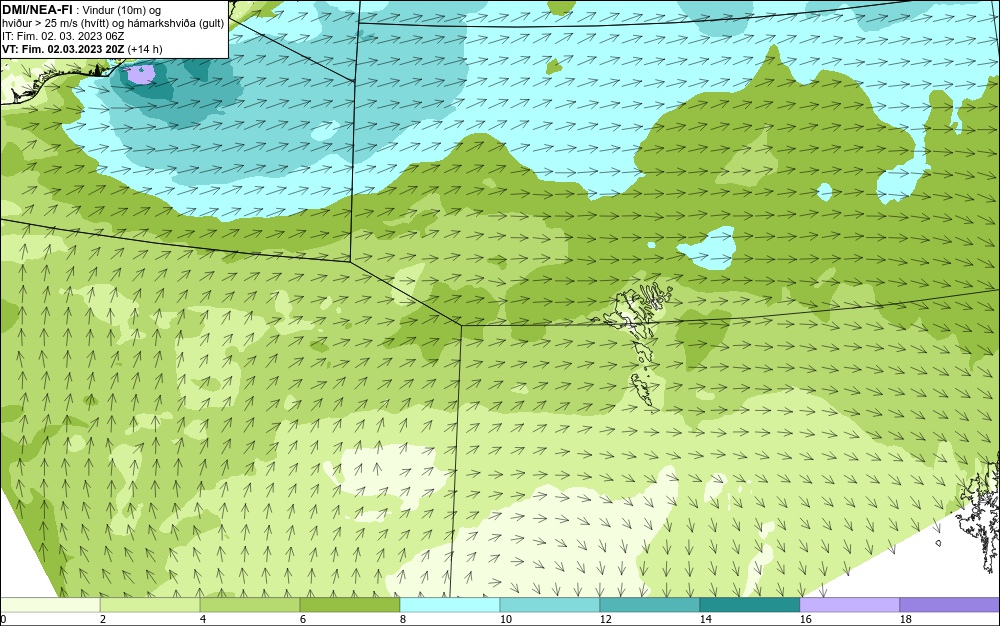The height and width of the screenshot is (626, 1000).
Task: Click the 10–12 m/s legend color swatch
Action: [x=550, y=605]
